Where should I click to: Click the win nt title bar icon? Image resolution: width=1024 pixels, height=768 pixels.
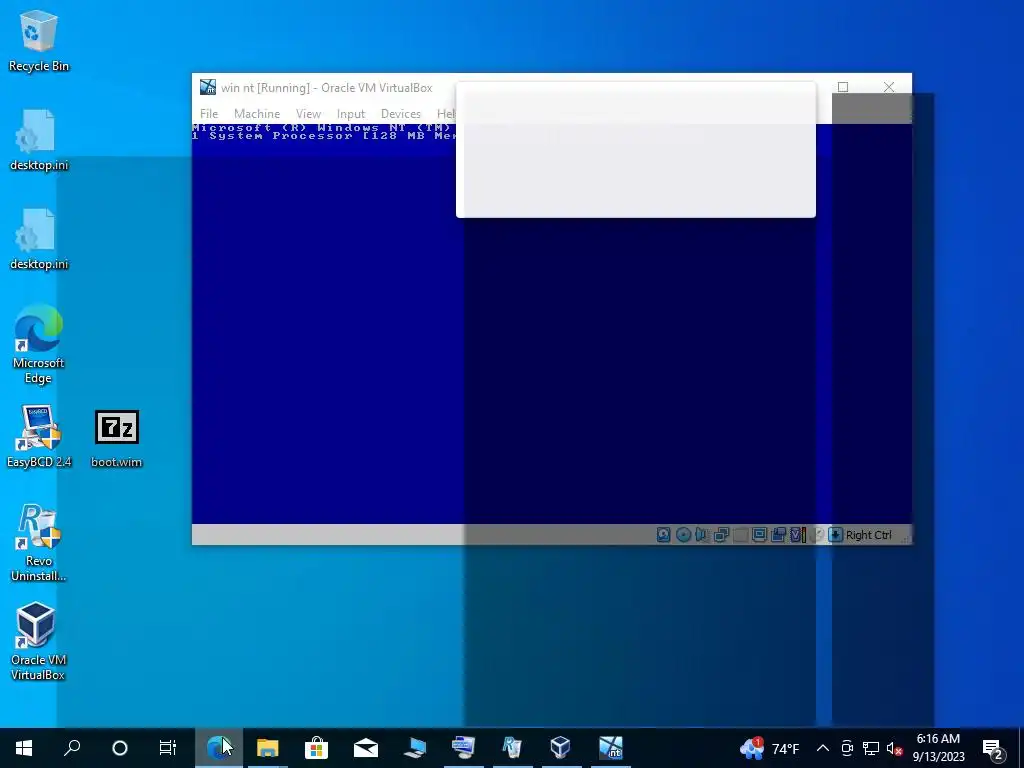click(x=208, y=87)
